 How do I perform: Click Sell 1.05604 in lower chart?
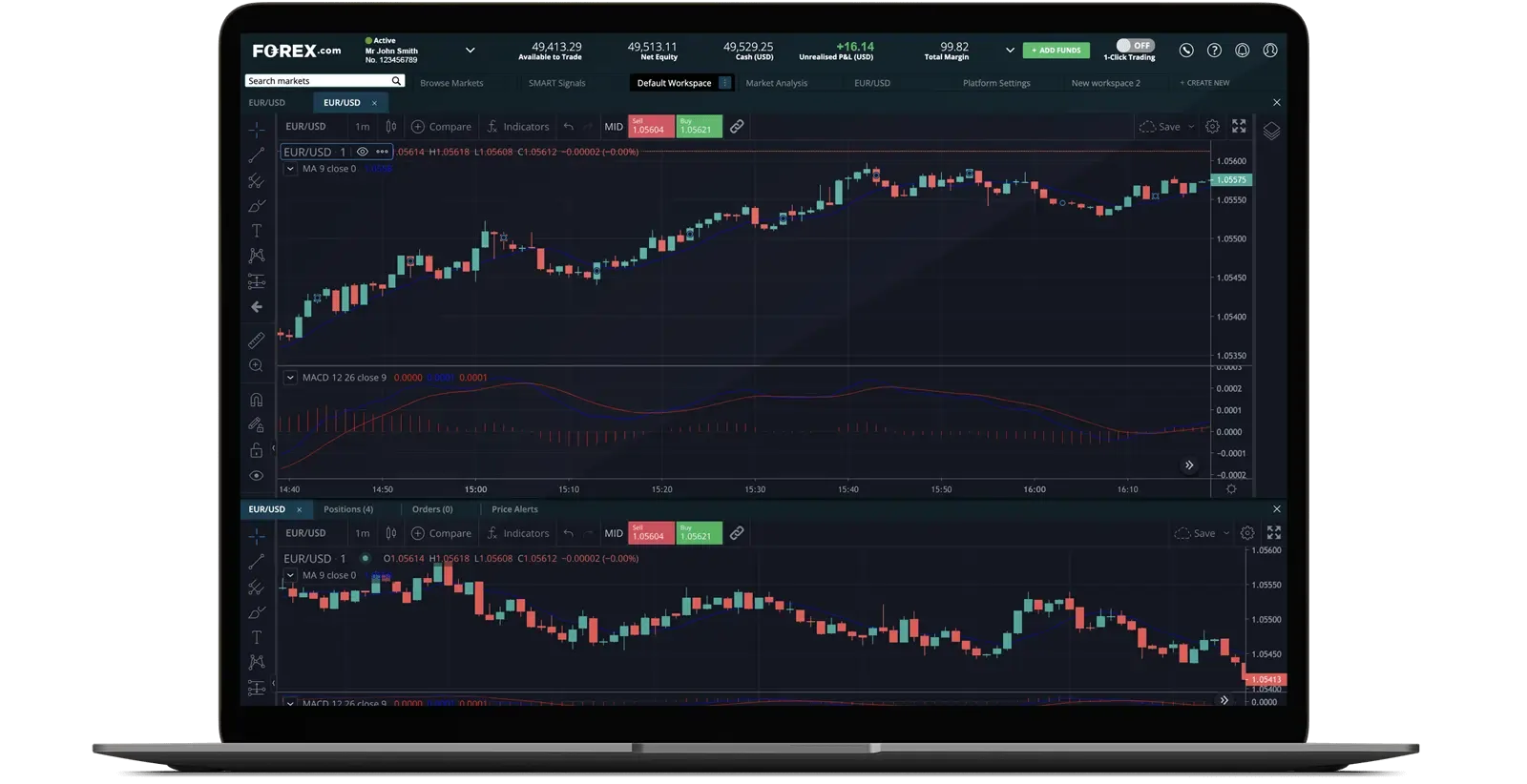pos(651,533)
